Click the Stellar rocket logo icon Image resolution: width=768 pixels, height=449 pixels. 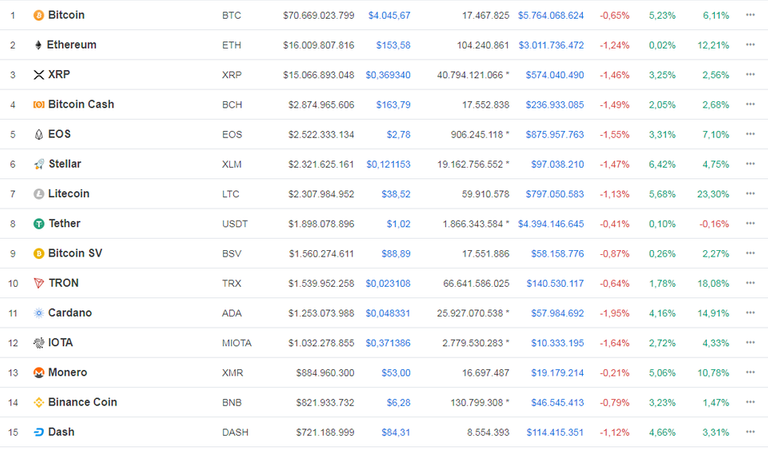click(39, 165)
